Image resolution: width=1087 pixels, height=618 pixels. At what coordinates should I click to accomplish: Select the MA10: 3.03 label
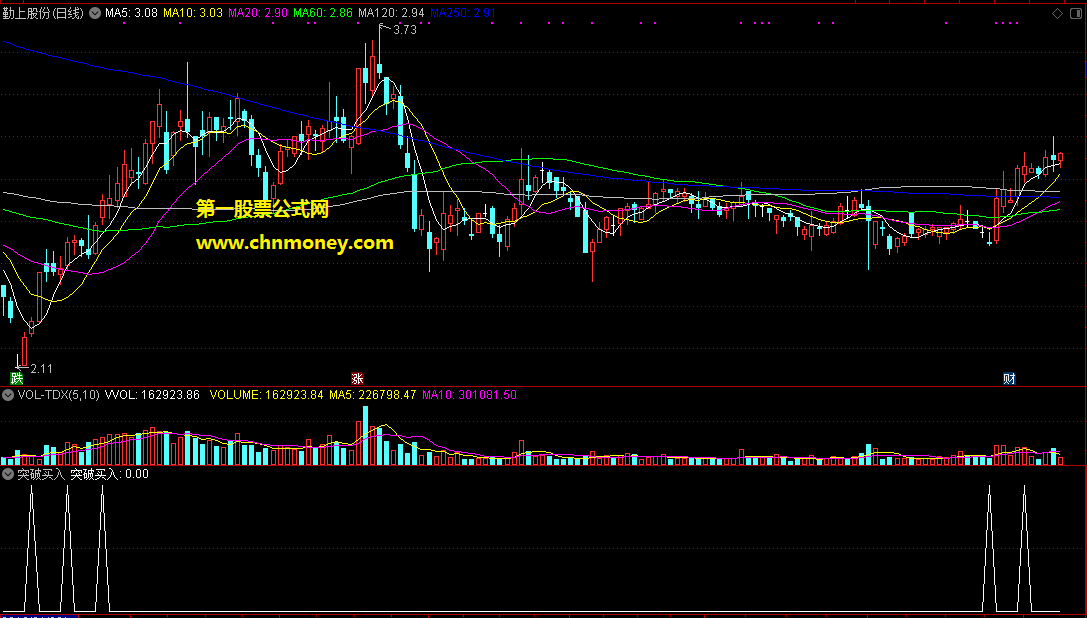(x=193, y=13)
